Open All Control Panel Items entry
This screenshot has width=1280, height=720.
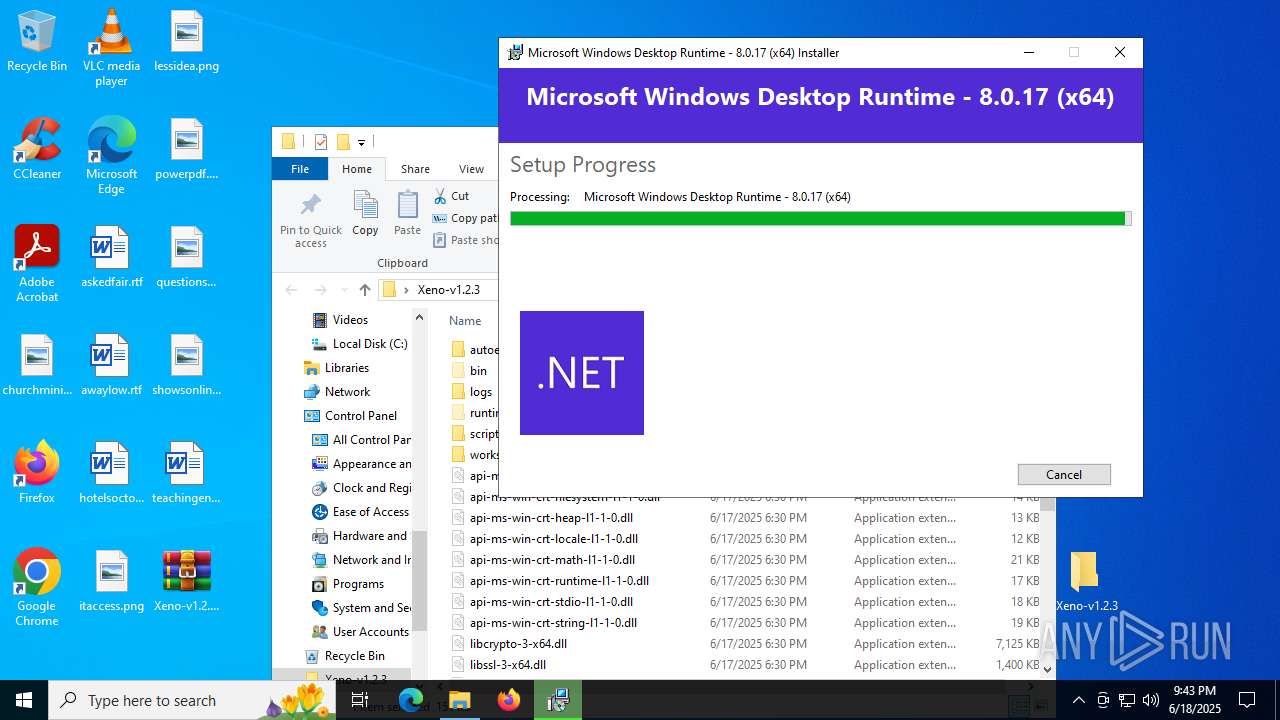click(x=361, y=440)
